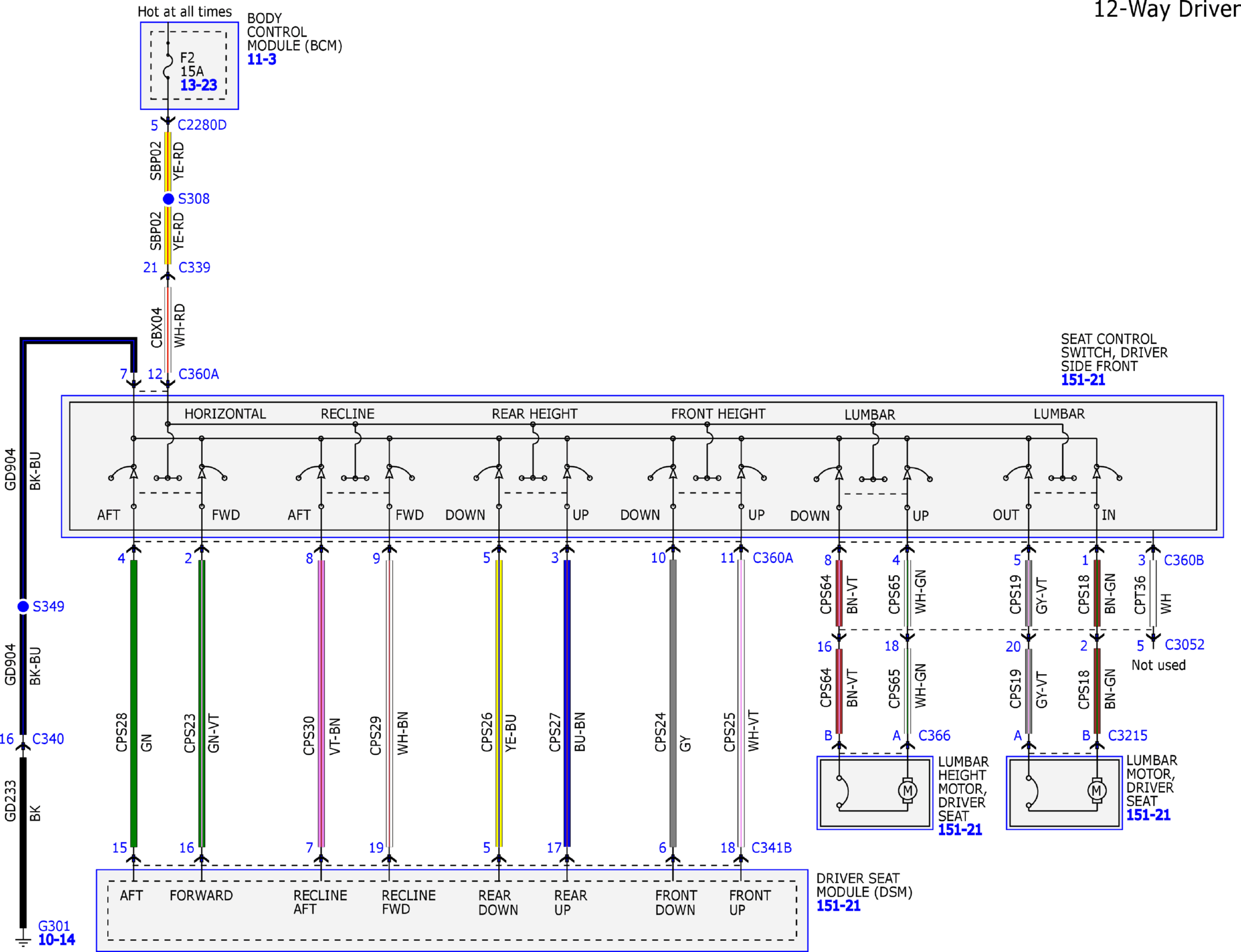Click the FRONT DOWN module pin label
Viewport: 1241px width, 952px height.
click(676, 902)
